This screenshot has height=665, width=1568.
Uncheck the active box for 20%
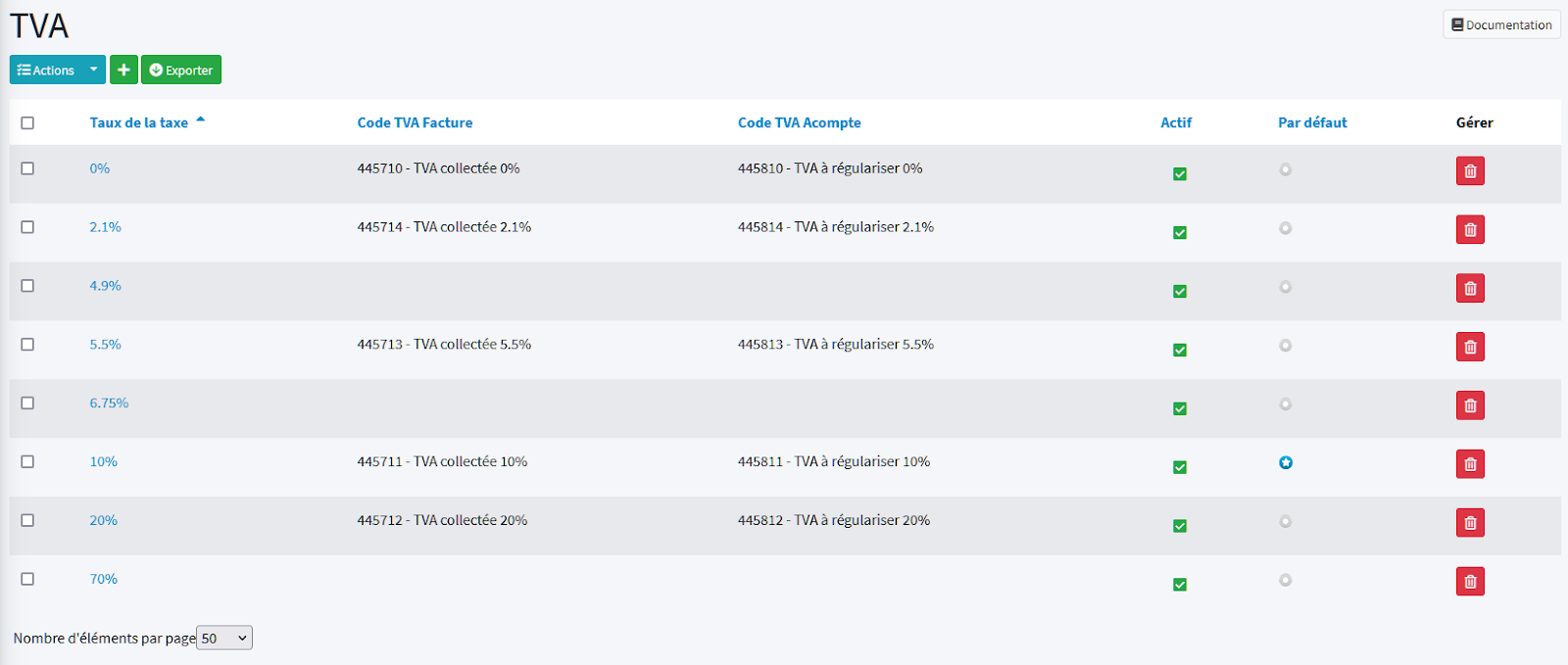pyautogui.click(x=1180, y=526)
